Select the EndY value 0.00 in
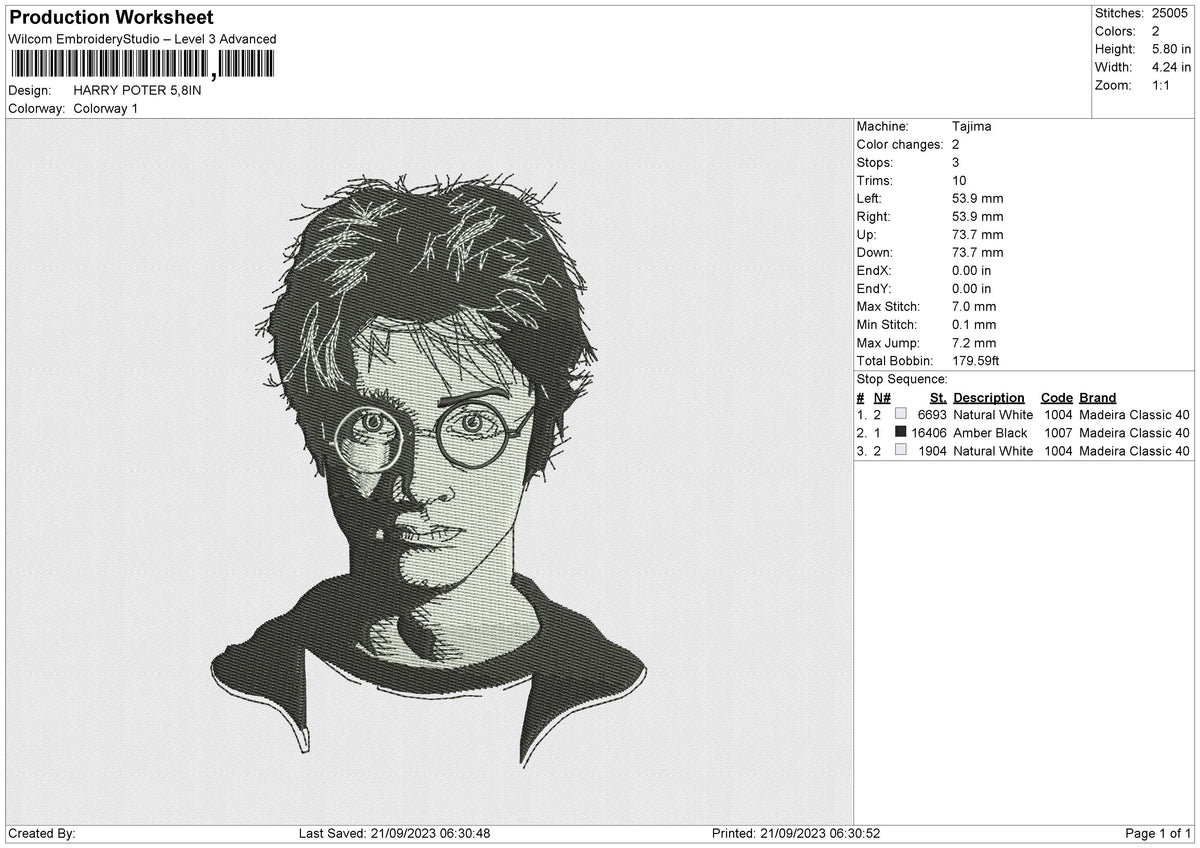The width and height of the screenshot is (1200, 848). coord(972,289)
